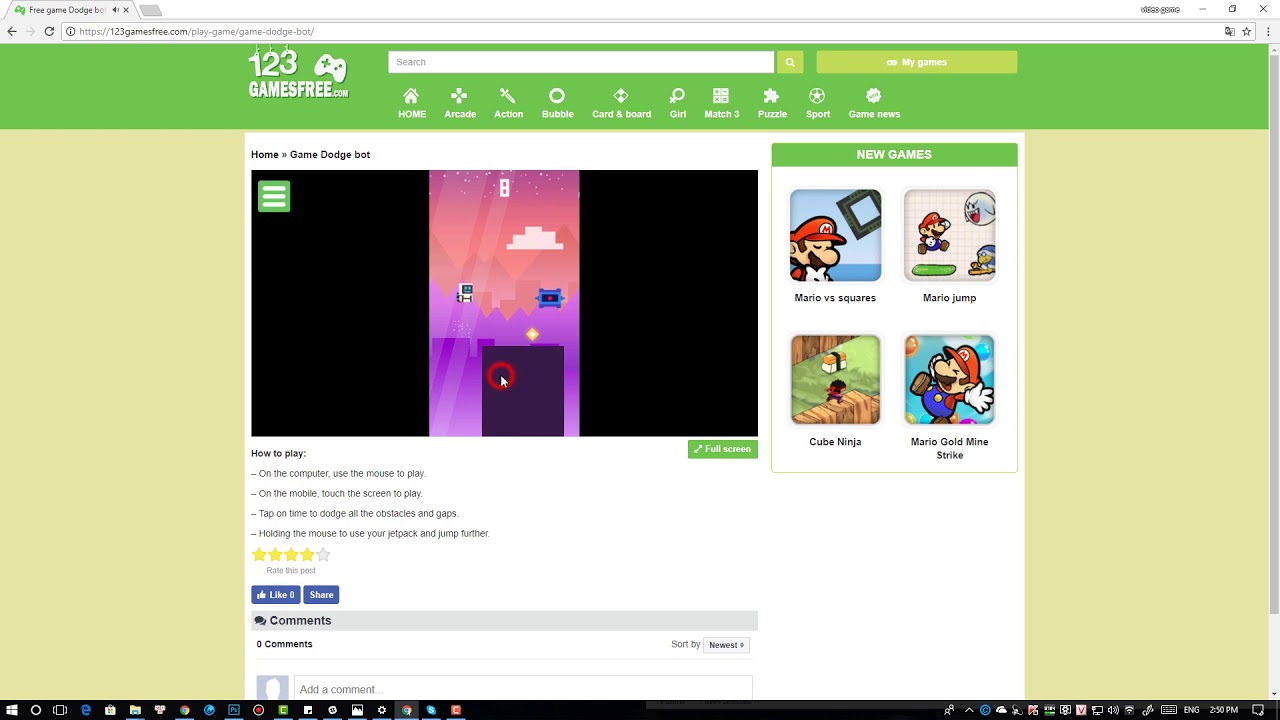This screenshot has height=720, width=1280.
Task: Rate the game five stars
Action: coord(323,555)
